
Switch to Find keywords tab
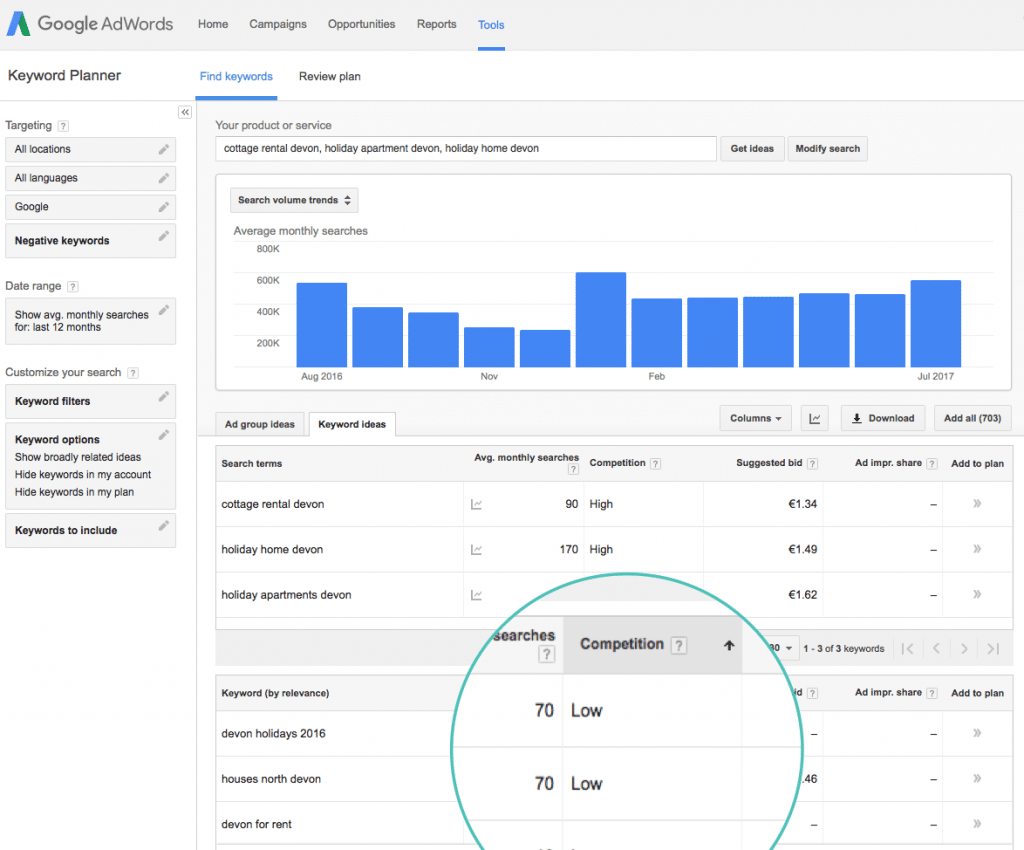[x=236, y=76]
